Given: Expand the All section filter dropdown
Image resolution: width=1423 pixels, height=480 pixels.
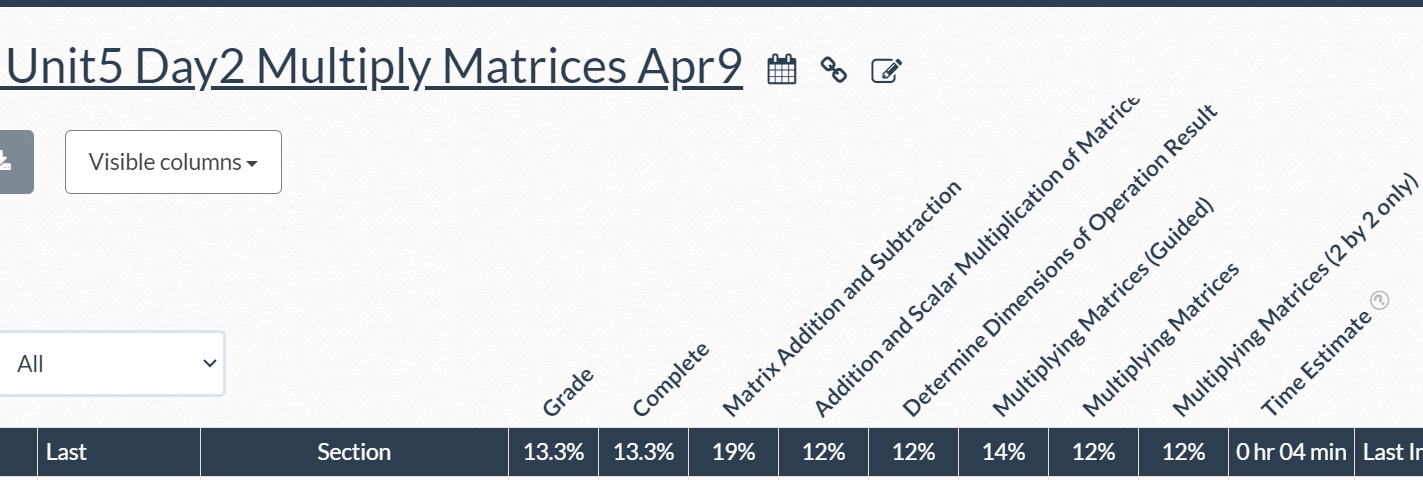Looking at the screenshot, I should (x=112, y=364).
